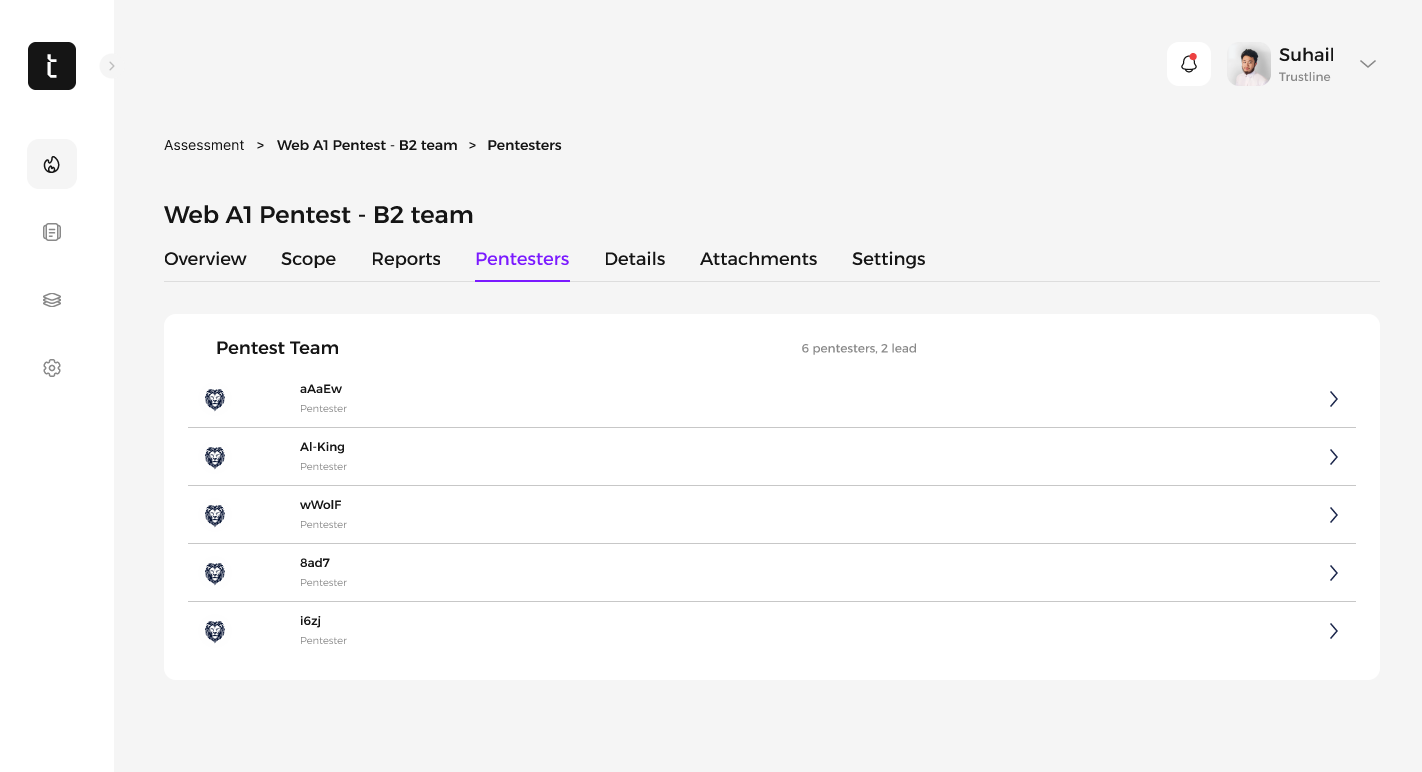This screenshot has height=772, width=1422.
Task: Click Web A1 Pentest - B2 team breadcrumb
Action: coord(367,145)
